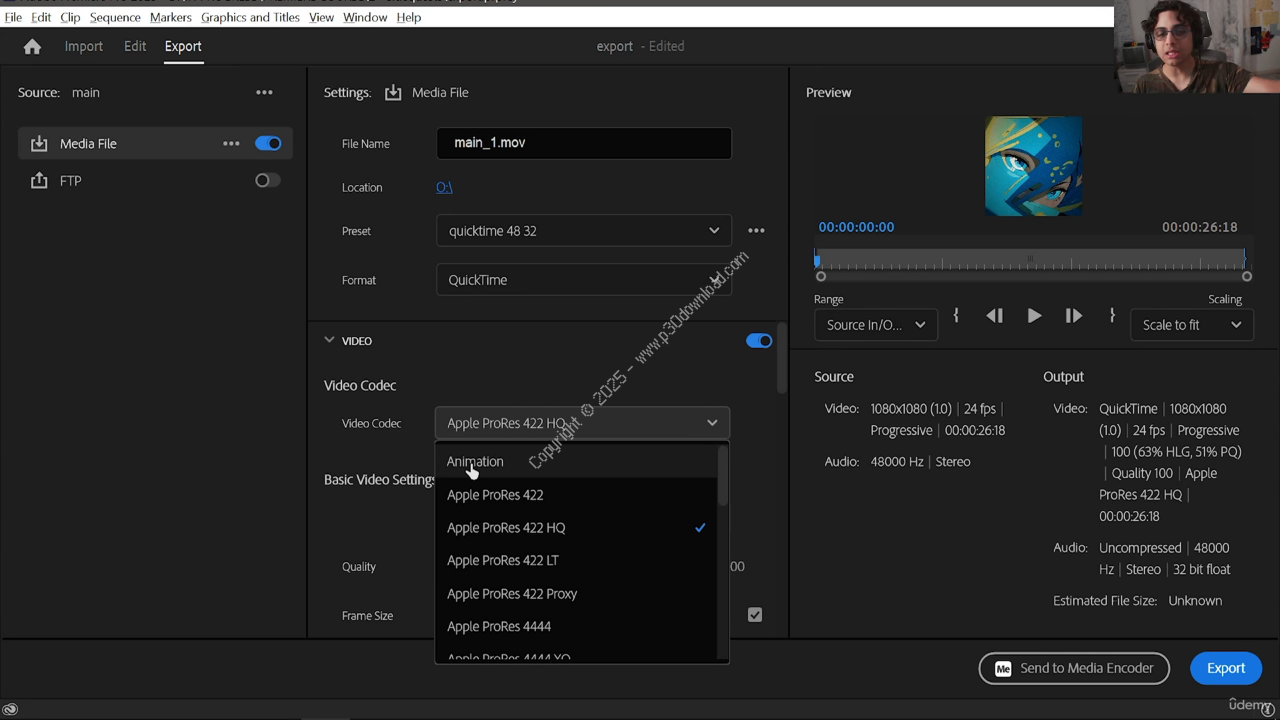Click the settings panel scrollbar
Image resolution: width=1280 pixels, height=720 pixels.
782,357
